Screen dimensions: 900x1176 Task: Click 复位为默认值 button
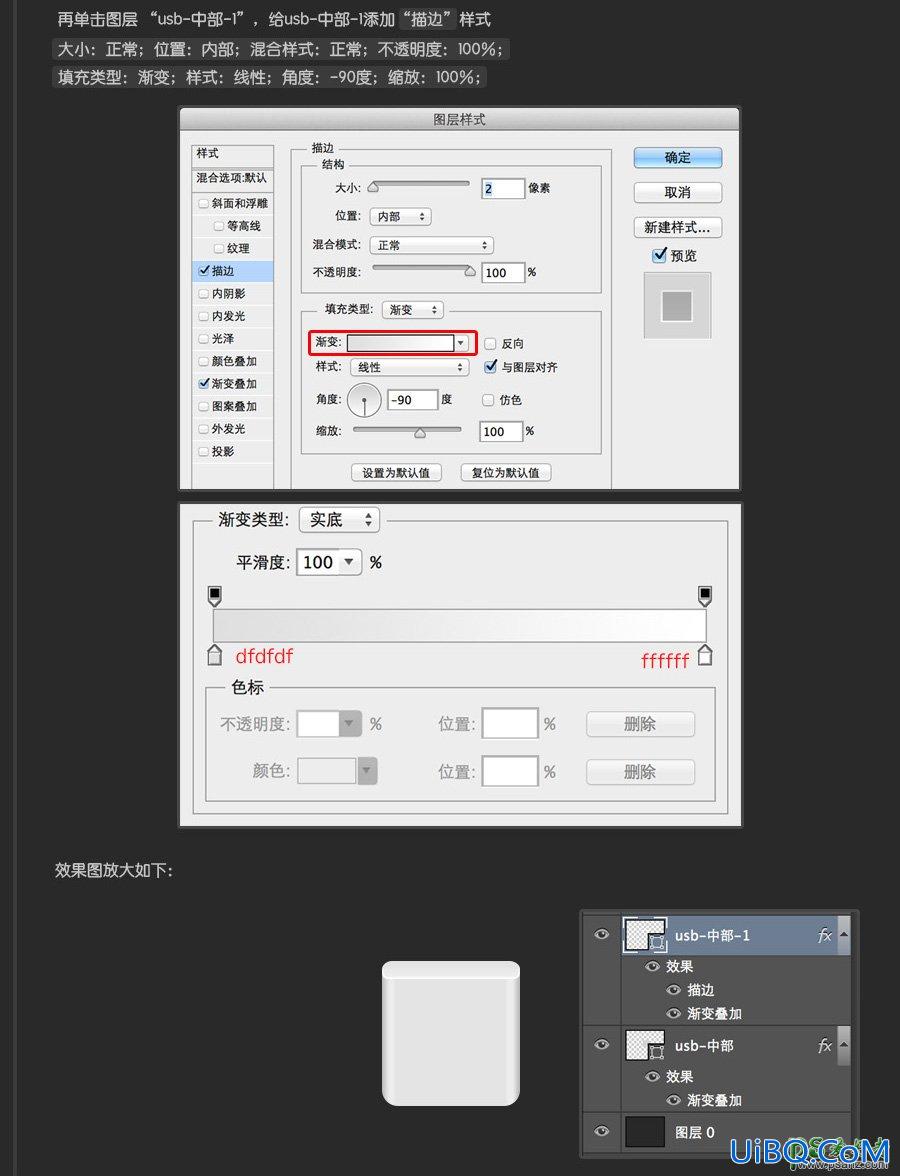[506, 472]
